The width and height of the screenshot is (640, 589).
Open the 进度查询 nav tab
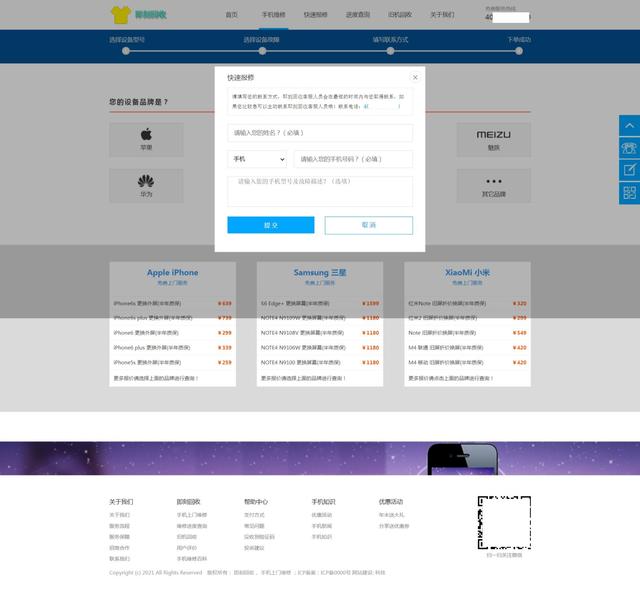point(358,15)
